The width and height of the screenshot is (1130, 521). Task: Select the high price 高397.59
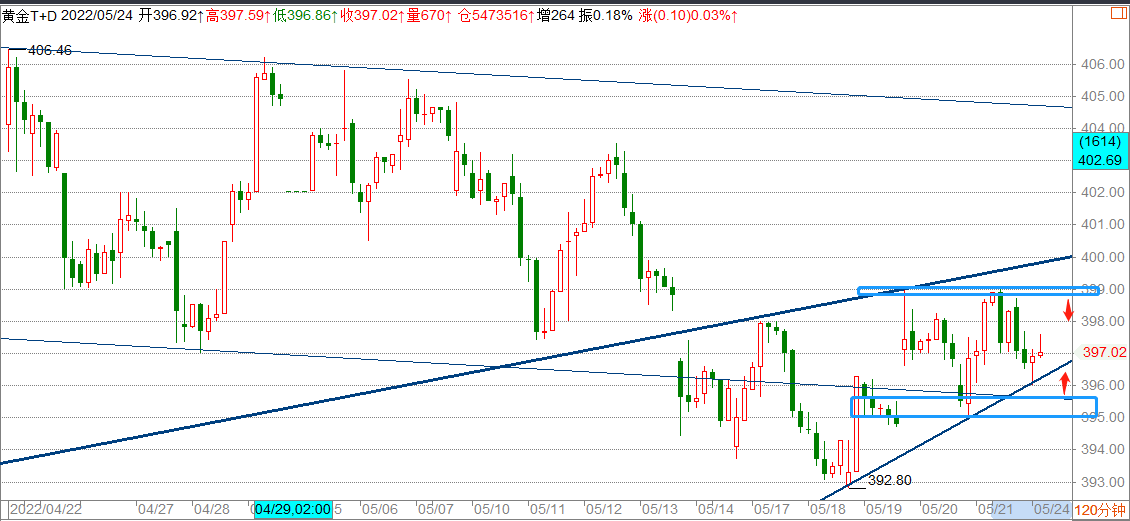pos(239,15)
